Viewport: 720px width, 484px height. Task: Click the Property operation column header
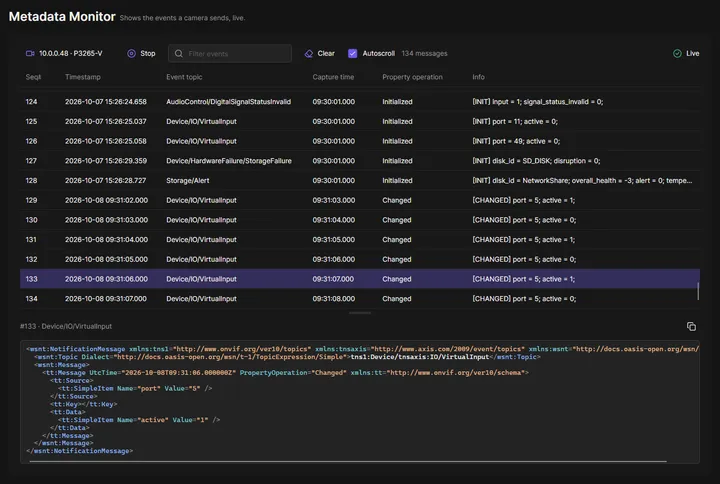(412, 77)
